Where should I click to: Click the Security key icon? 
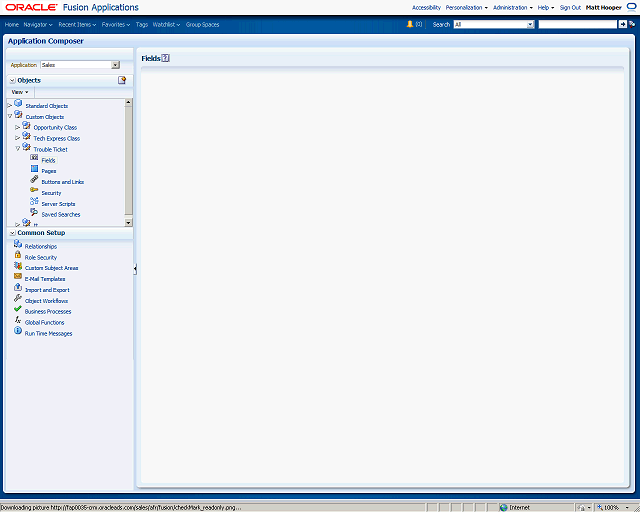point(34,190)
